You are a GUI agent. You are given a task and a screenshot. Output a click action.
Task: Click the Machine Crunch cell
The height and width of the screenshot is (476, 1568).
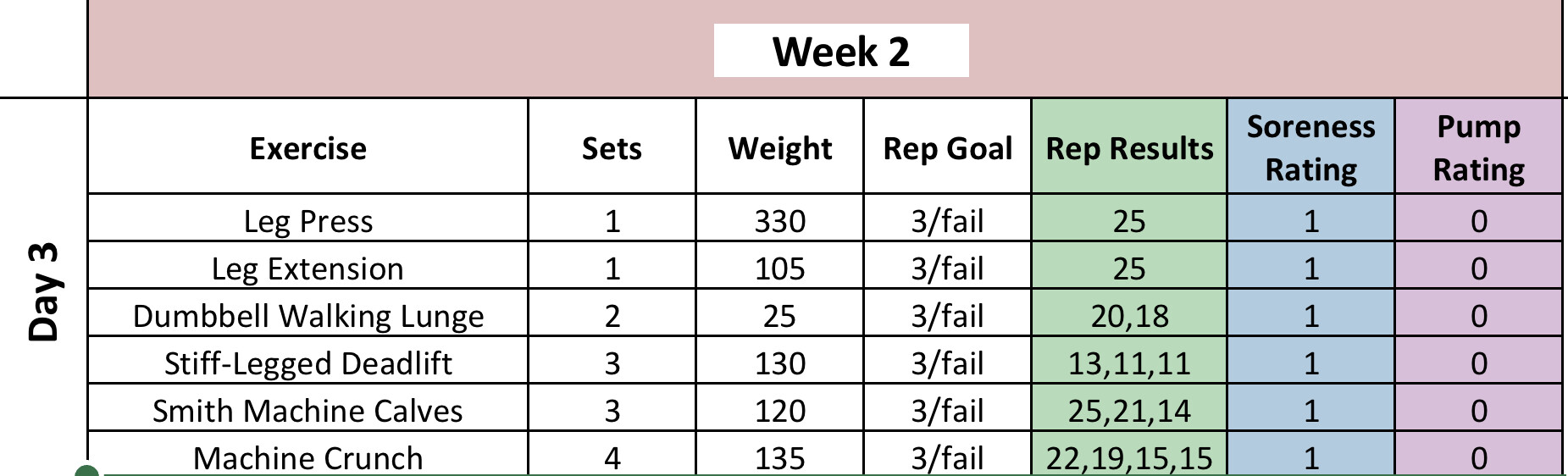pos(308,457)
